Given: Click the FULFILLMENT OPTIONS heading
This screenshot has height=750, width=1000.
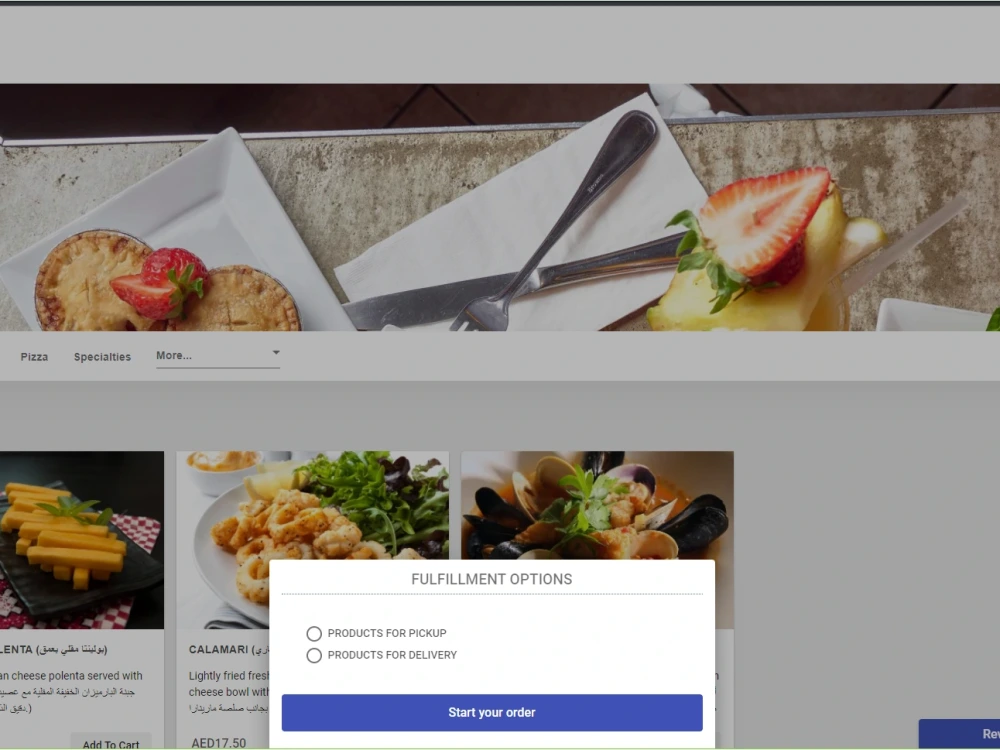Looking at the screenshot, I should (492, 579).
